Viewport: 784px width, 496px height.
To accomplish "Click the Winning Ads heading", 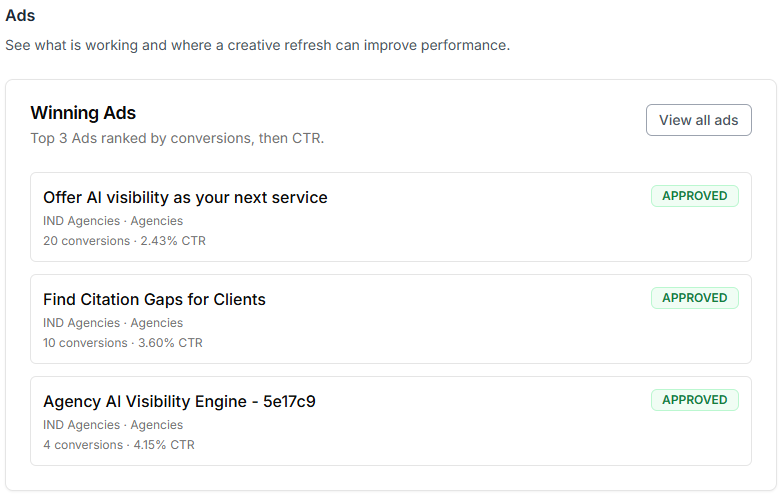I will (83, 113).
